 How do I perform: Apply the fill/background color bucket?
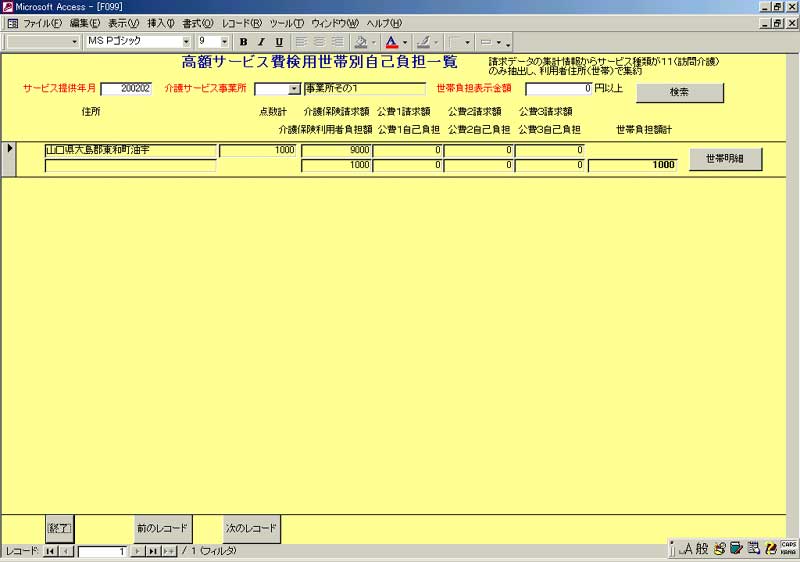click(361, 42)
